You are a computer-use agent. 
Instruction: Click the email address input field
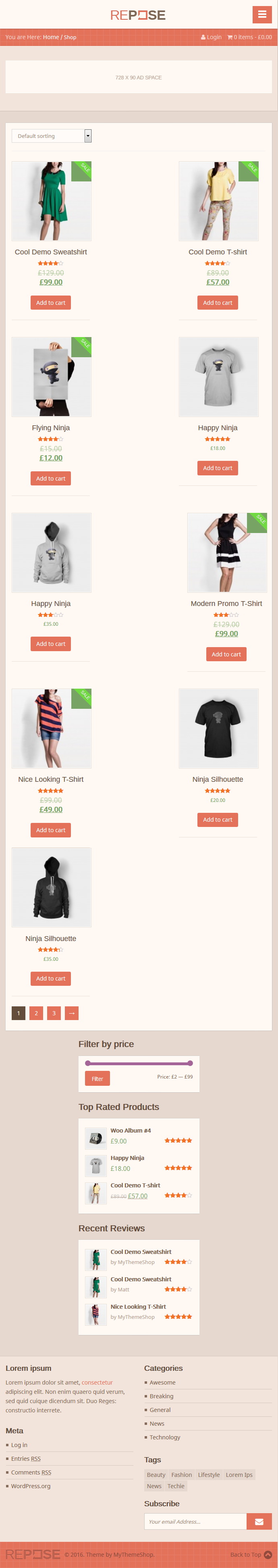(195, 1521)
